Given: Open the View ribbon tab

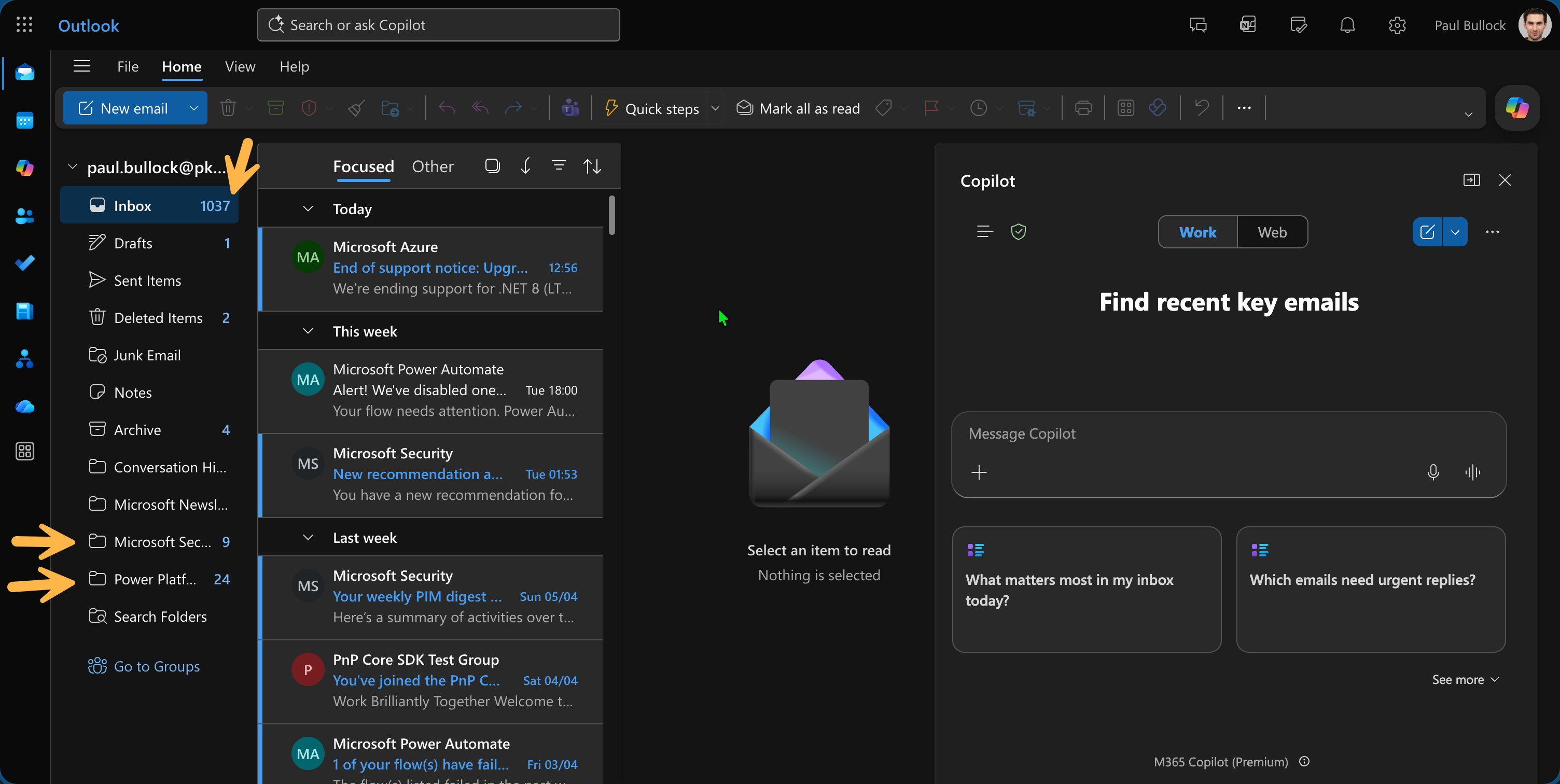Looking at the screenshot, I should click(240, 66).
